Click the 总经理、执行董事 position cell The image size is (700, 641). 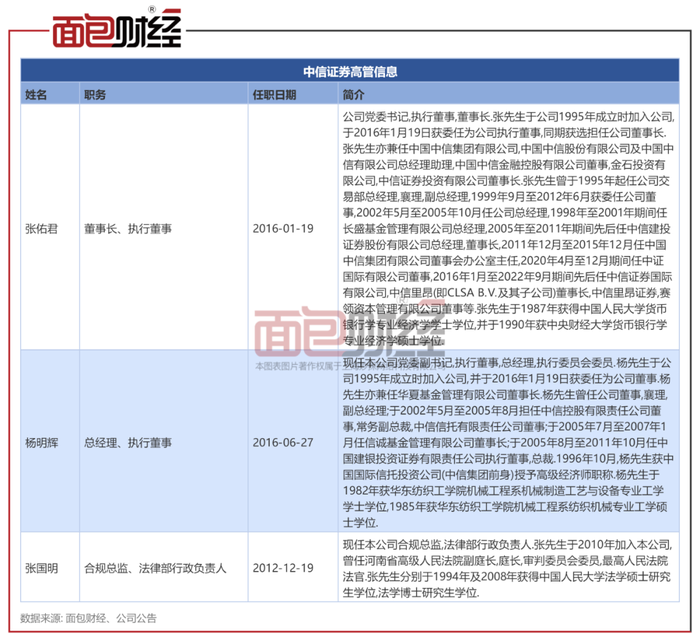(x=128, y=443)
